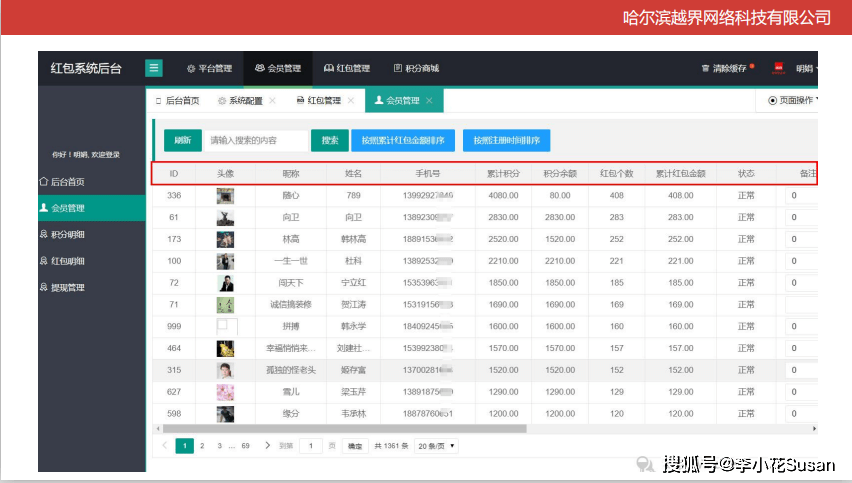Open the 20 条/页 page size dropdown
Image resolution: width=852 pixels, height=483 pixels.
click(436, 446)
